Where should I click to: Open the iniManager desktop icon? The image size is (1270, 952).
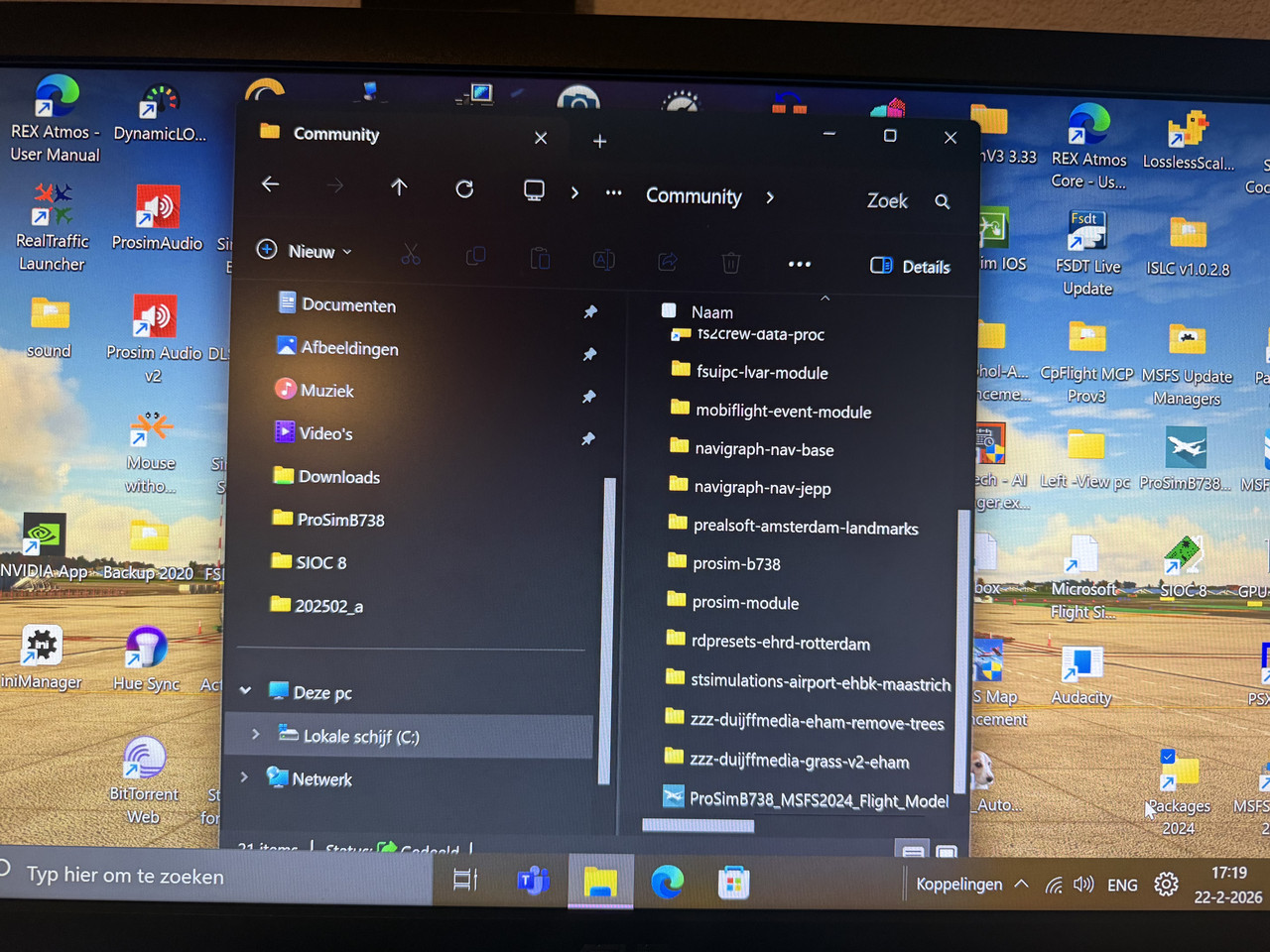coord(41,657)
